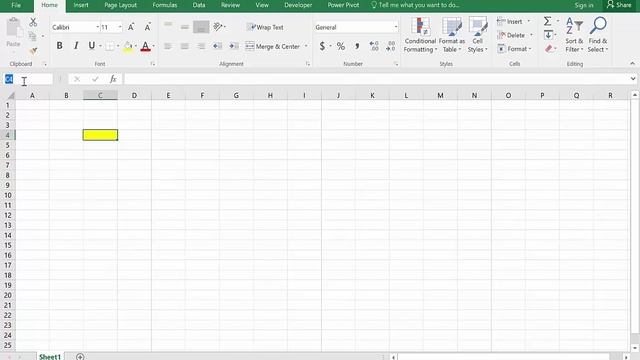This screenshot has width=640, height=360.
Task: Toggle Wrap Text
Action: click(x=265, y=27)
